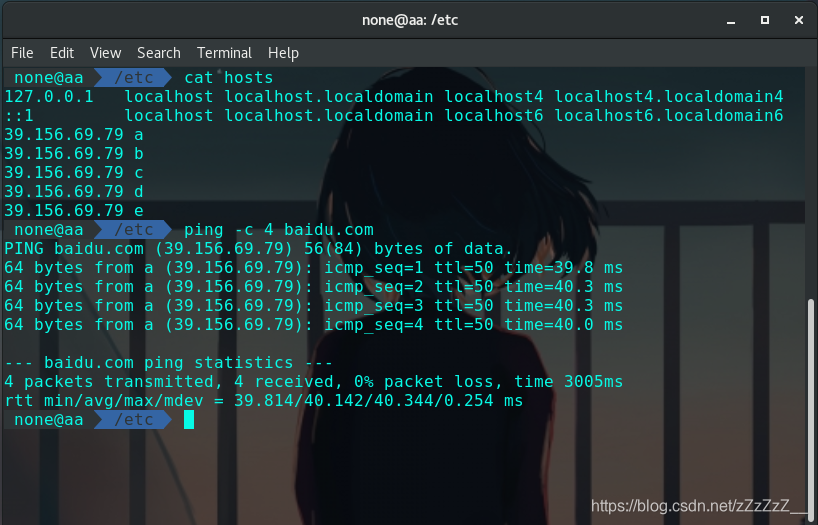Click the 'rtt min/avg/max/mdev' line
This screenshot has height=525, width=818.
coord(263,400)
